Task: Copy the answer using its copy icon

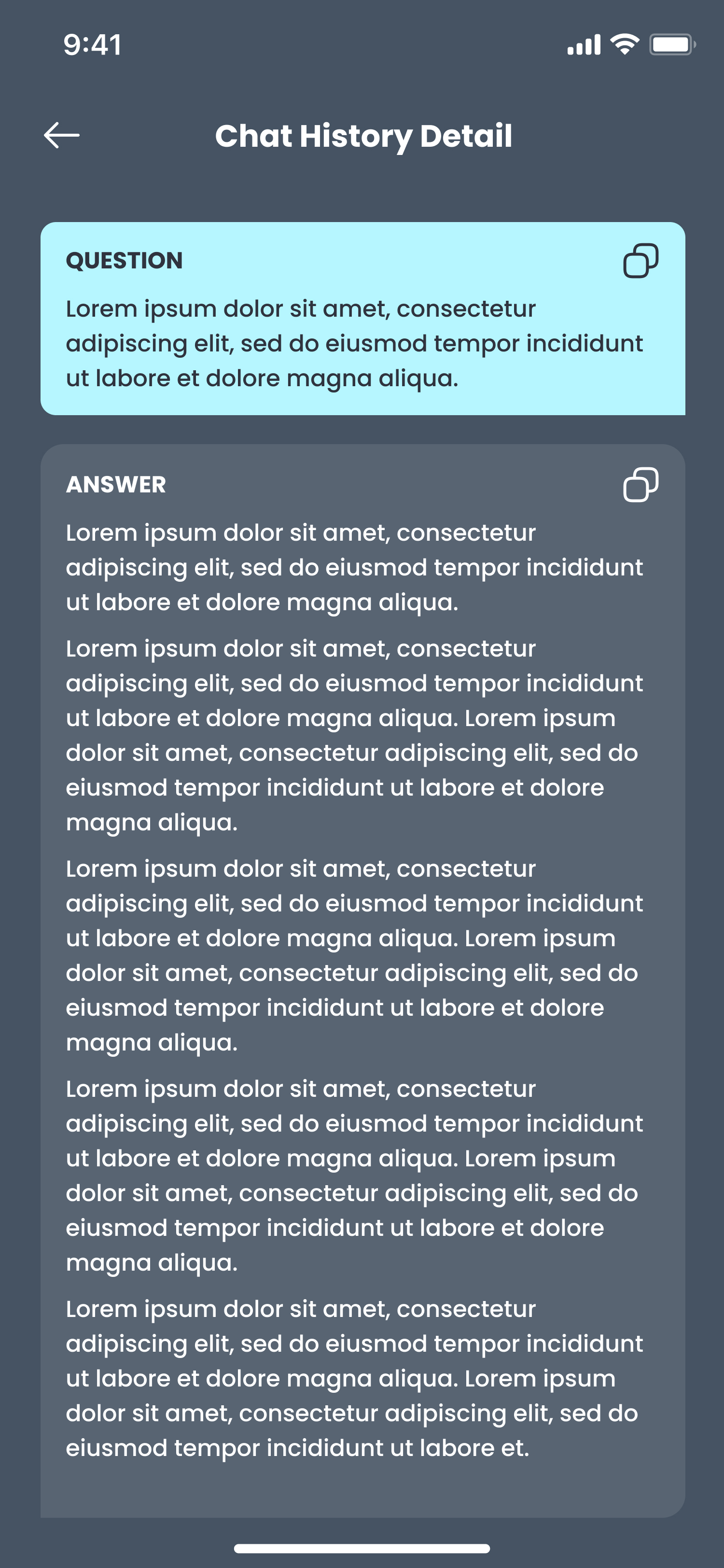Action: tap(640, 485)
